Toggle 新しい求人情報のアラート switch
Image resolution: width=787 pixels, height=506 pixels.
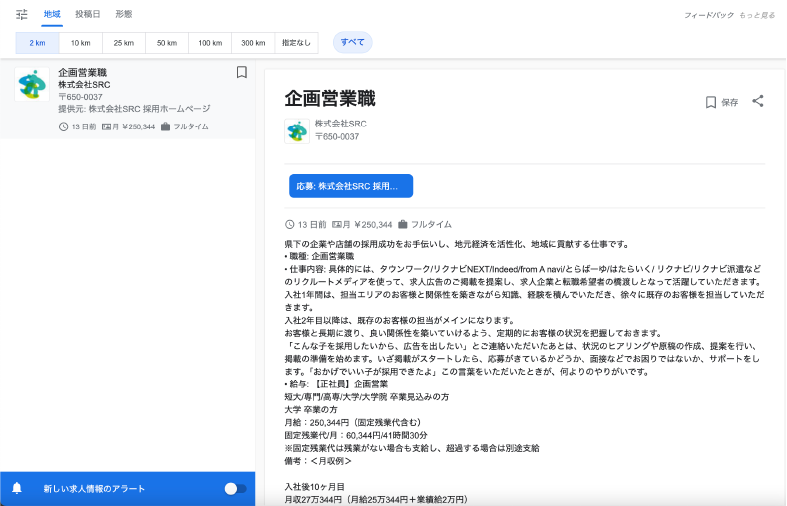pyautogui.click(x=235, y=488)
